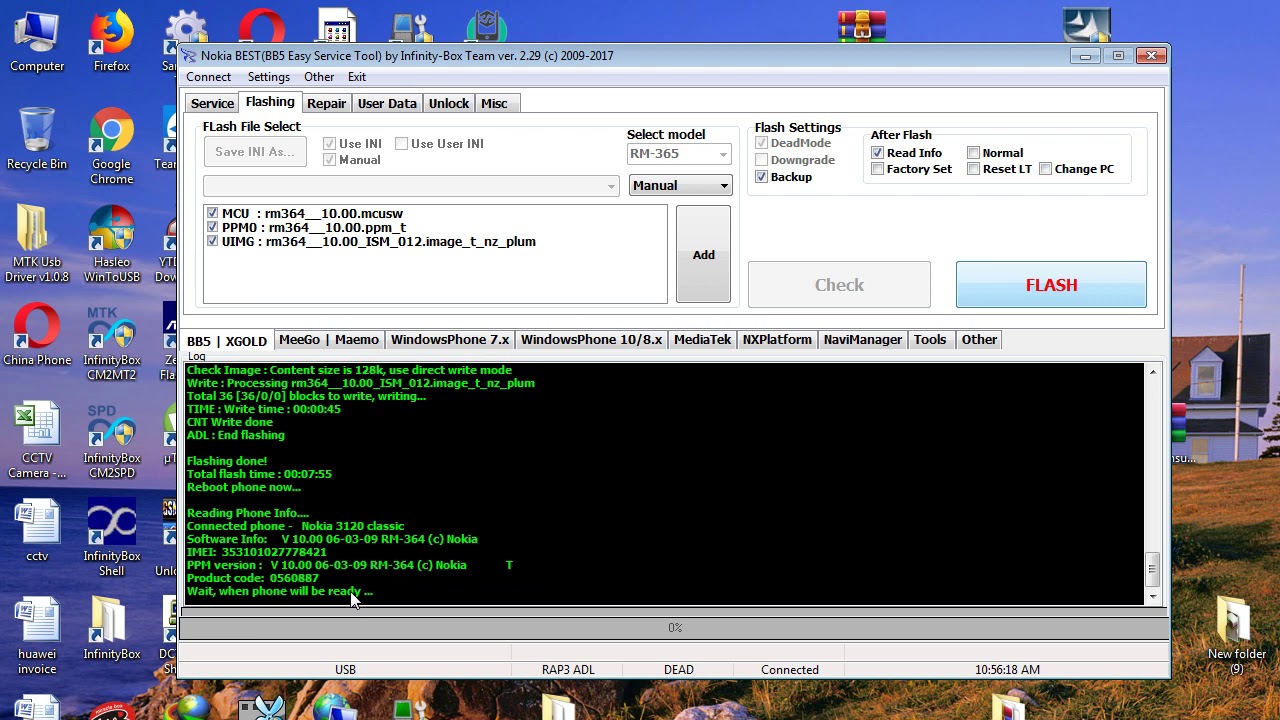The image size is (1280, 720).
Task: Click the 0% flash progress bar
Action: pos(674,628)
